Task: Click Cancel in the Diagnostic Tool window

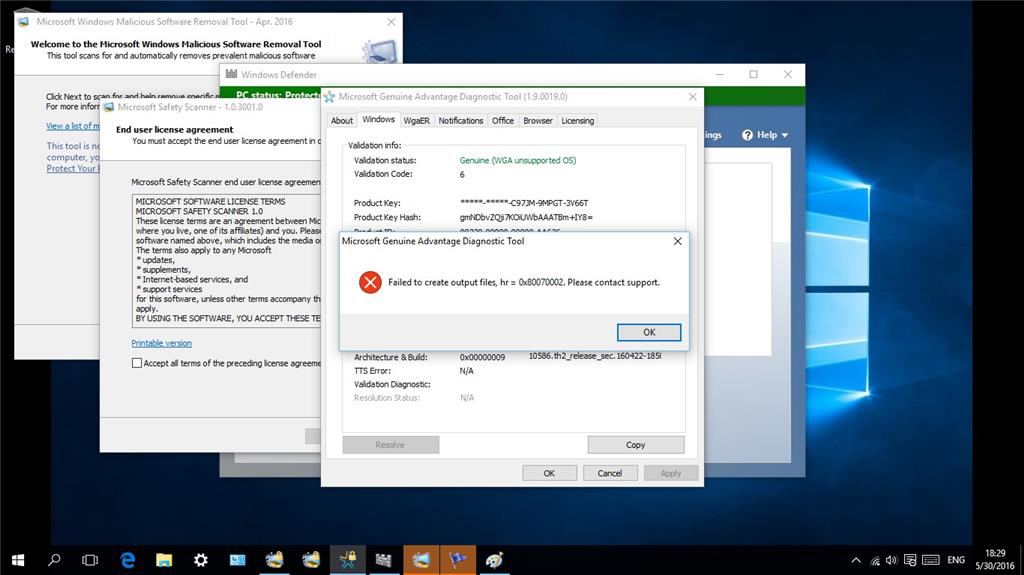Action: (x=609, y=473)
